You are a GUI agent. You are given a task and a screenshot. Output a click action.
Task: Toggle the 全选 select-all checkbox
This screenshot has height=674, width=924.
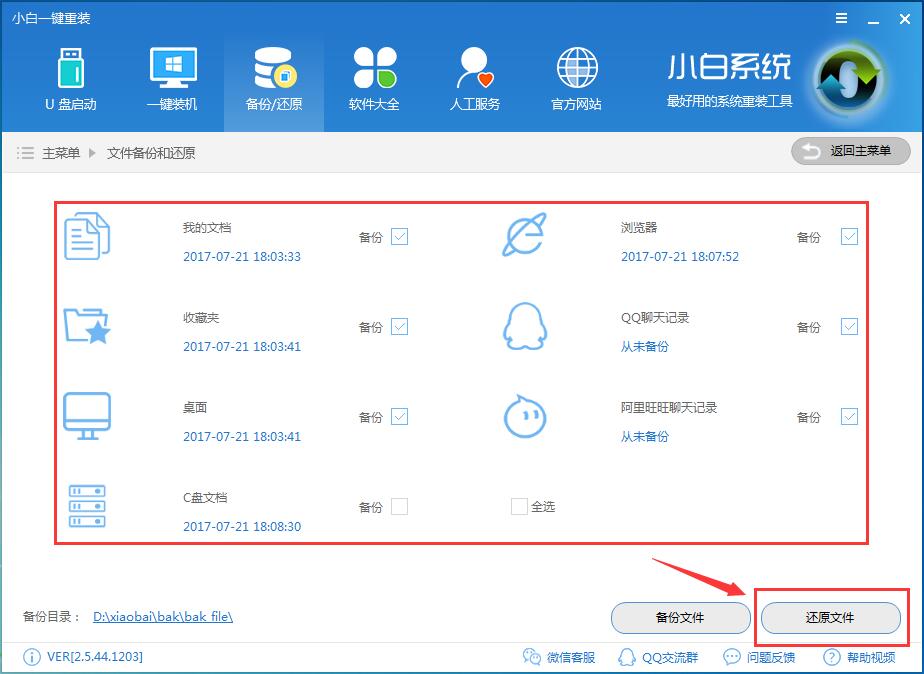(x=518, y=506)
